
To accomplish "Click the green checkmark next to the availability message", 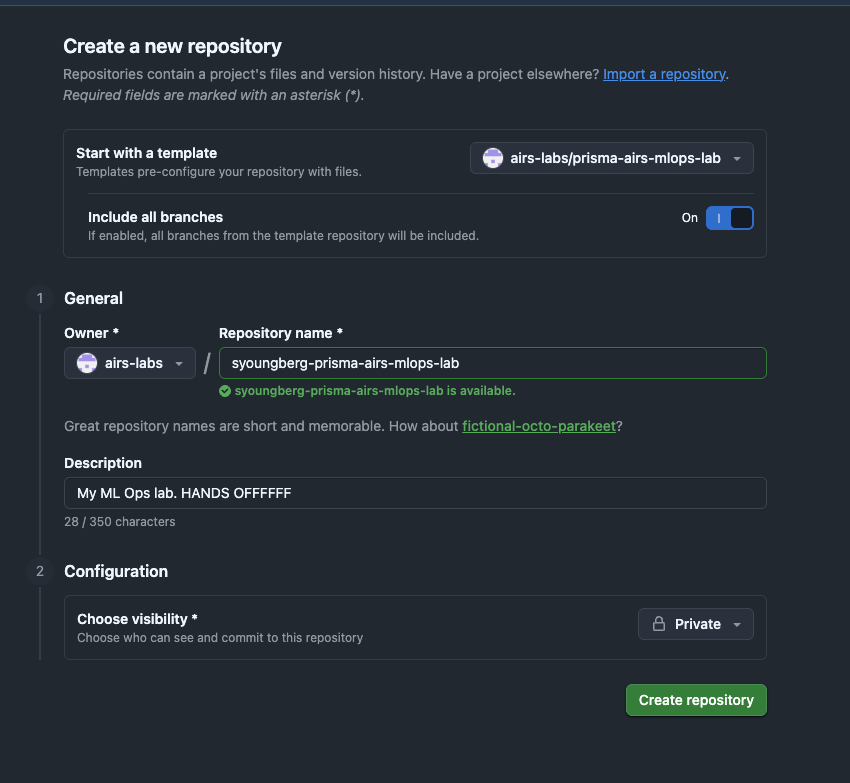I will (225, 391).
